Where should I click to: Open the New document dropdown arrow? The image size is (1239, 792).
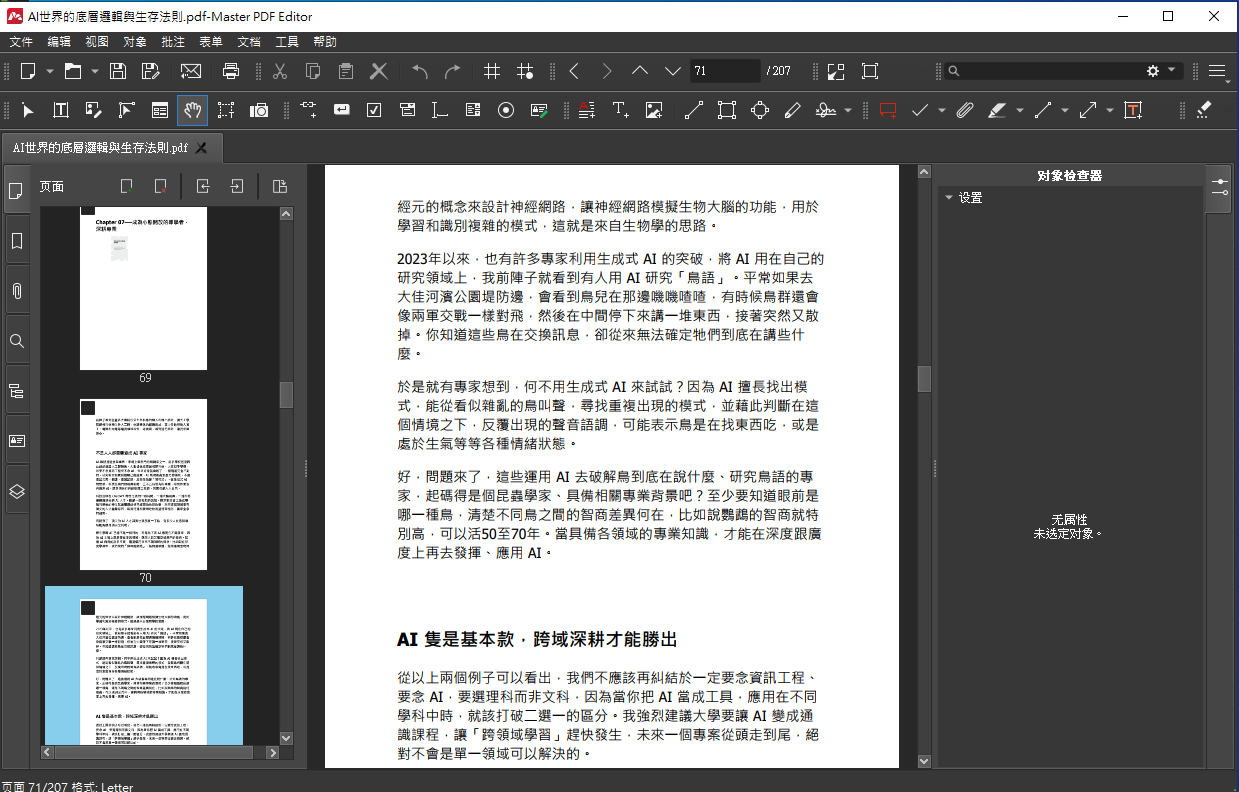(50, 71)
